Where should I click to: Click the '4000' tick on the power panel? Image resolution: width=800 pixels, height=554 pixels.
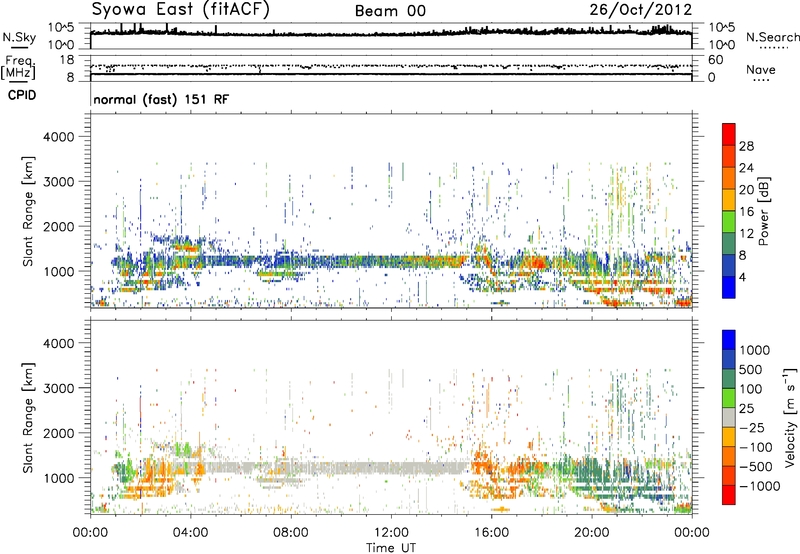[x=58, y=137]
